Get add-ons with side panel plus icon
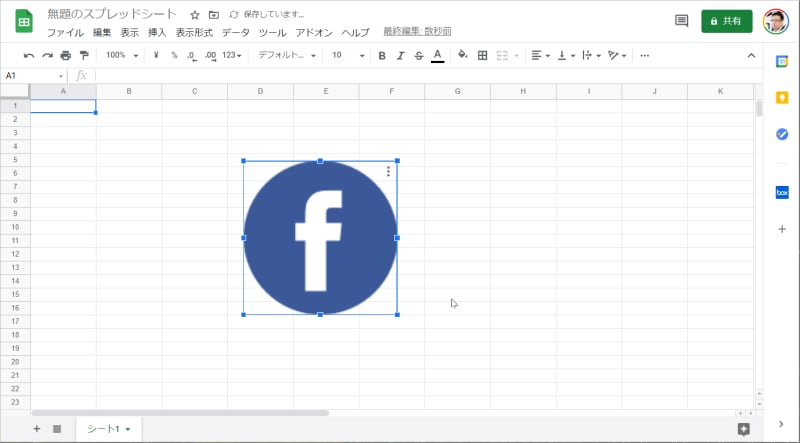 782,229
